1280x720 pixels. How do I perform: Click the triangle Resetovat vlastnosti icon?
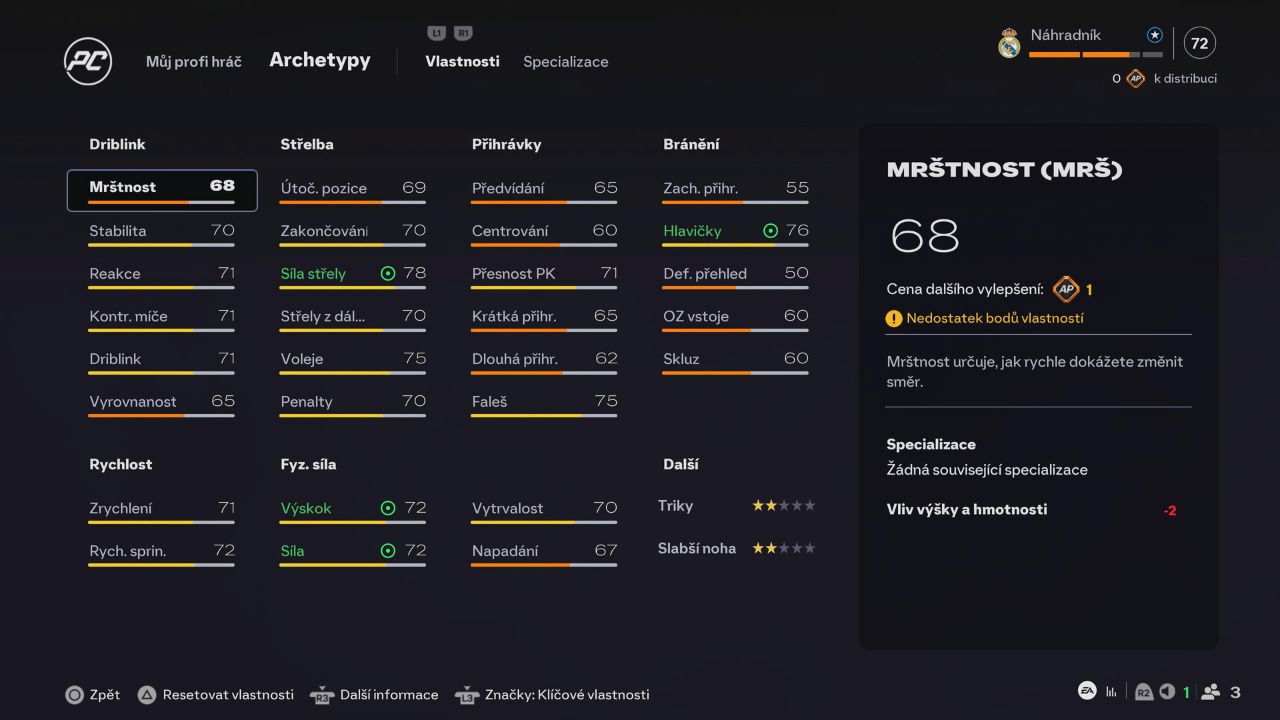147,695
